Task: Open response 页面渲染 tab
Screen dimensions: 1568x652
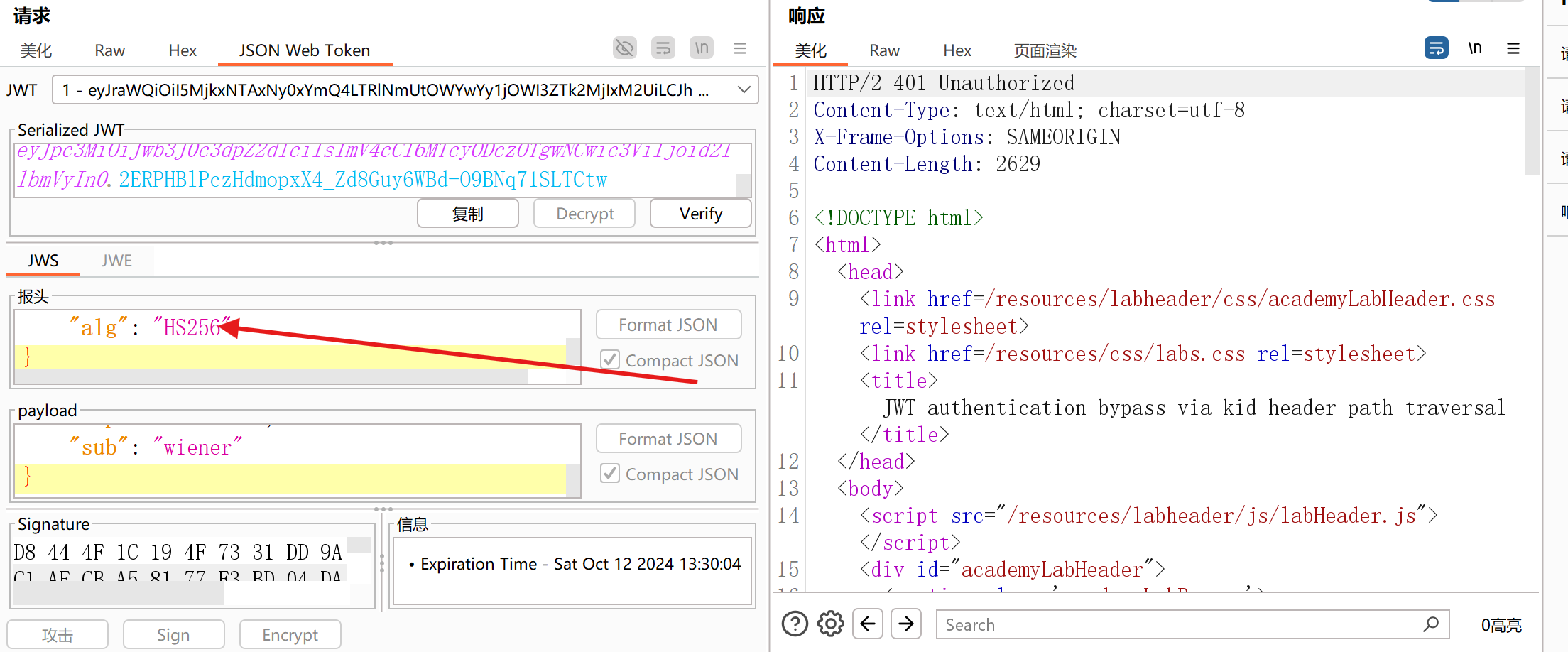Action: (1045, 50)
